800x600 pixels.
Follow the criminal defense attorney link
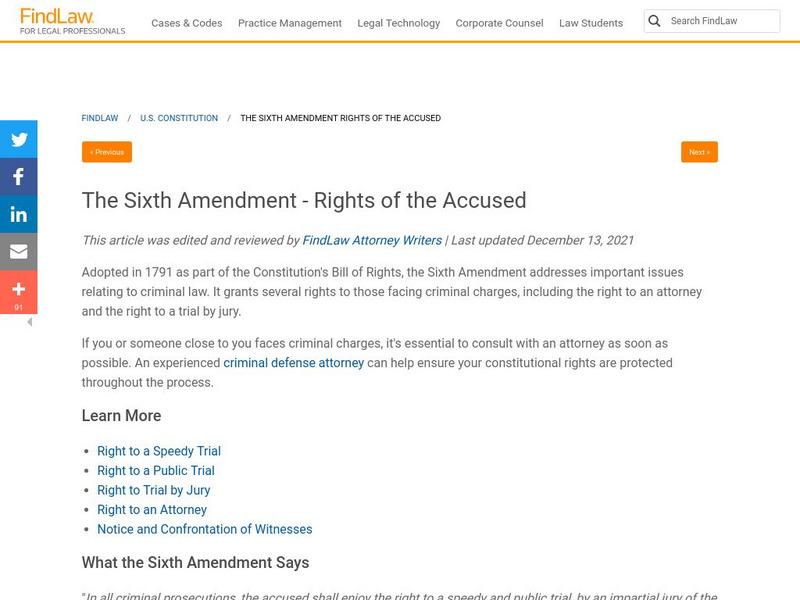(293, 363)
